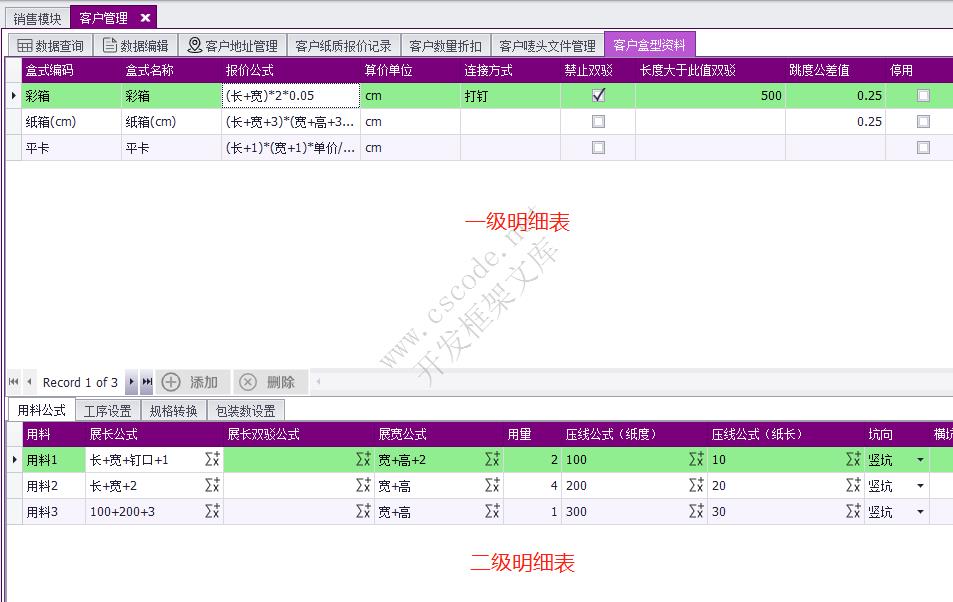The width and height of the screenshot is (953, 602).
Task: Open formula editor for 用料1 压线公式(纸长)
Action: click(x=853, y=460)
